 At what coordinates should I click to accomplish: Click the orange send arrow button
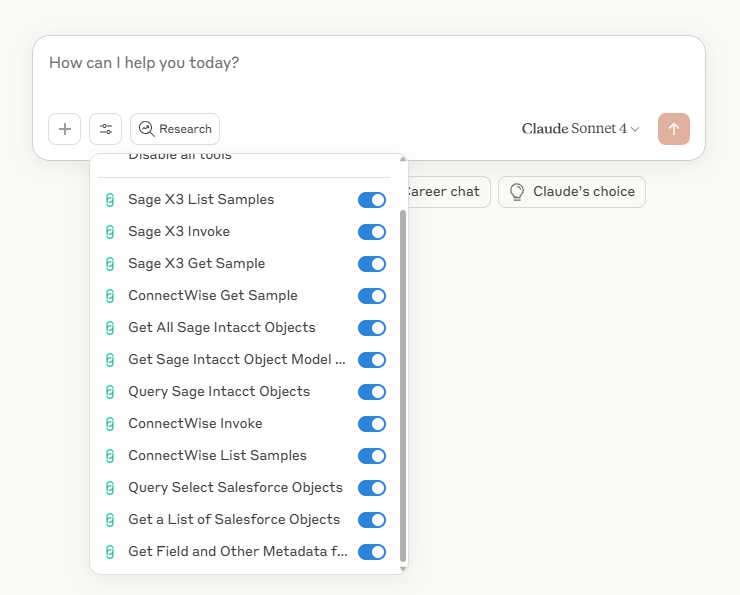click(x=673, y=129)
